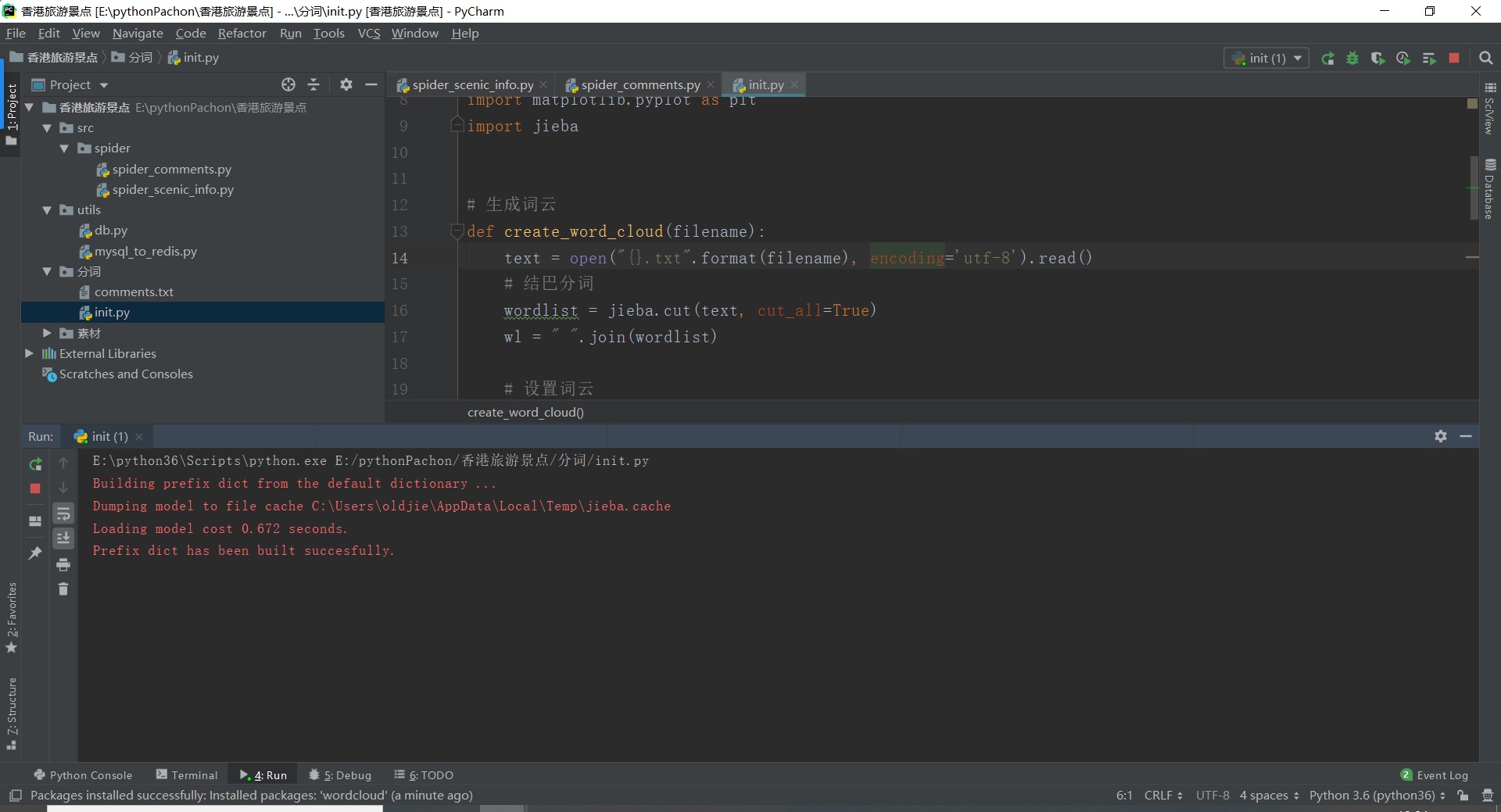Open comments.txt in the project tree
This screenshot has height=812, width=1501.
(134, 292)
